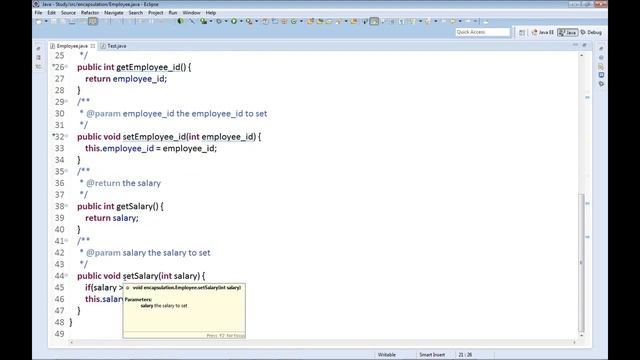Open the Window menu
This screenshot has height=360, width=640.
(x=191, y=13)
